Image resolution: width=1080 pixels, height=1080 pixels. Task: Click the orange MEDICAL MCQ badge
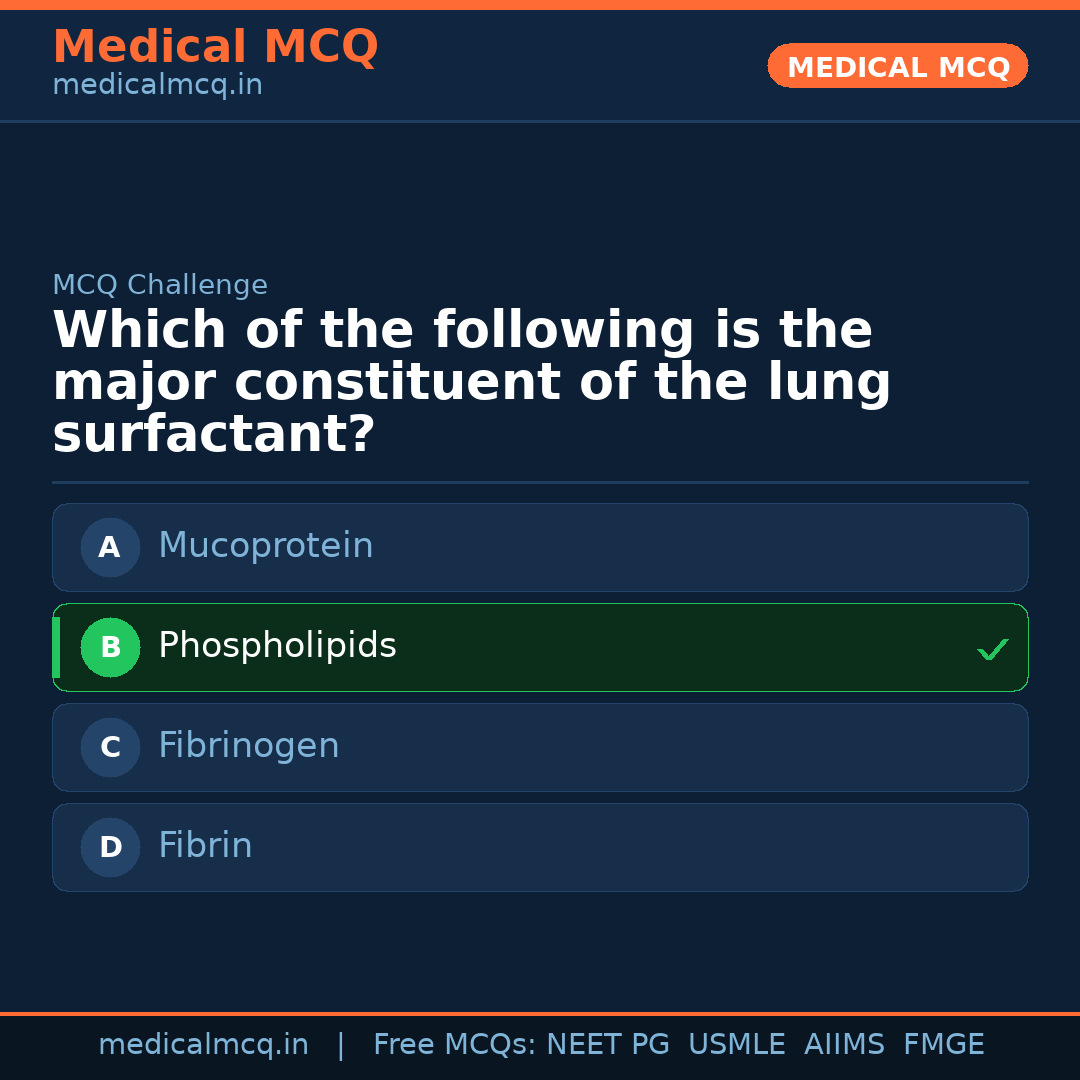pos(897,66)
